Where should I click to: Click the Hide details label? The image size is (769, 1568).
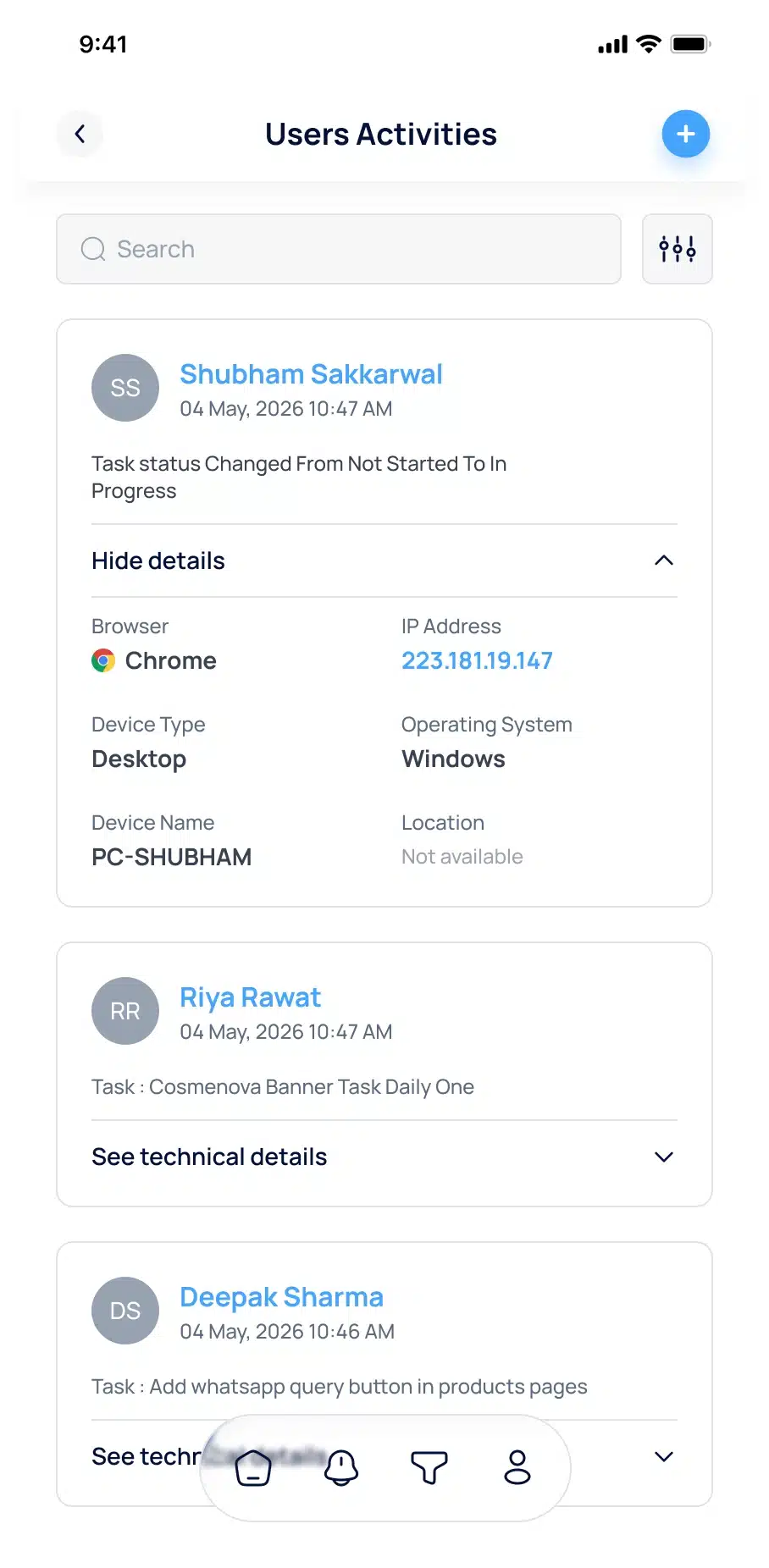pos(158,560)
